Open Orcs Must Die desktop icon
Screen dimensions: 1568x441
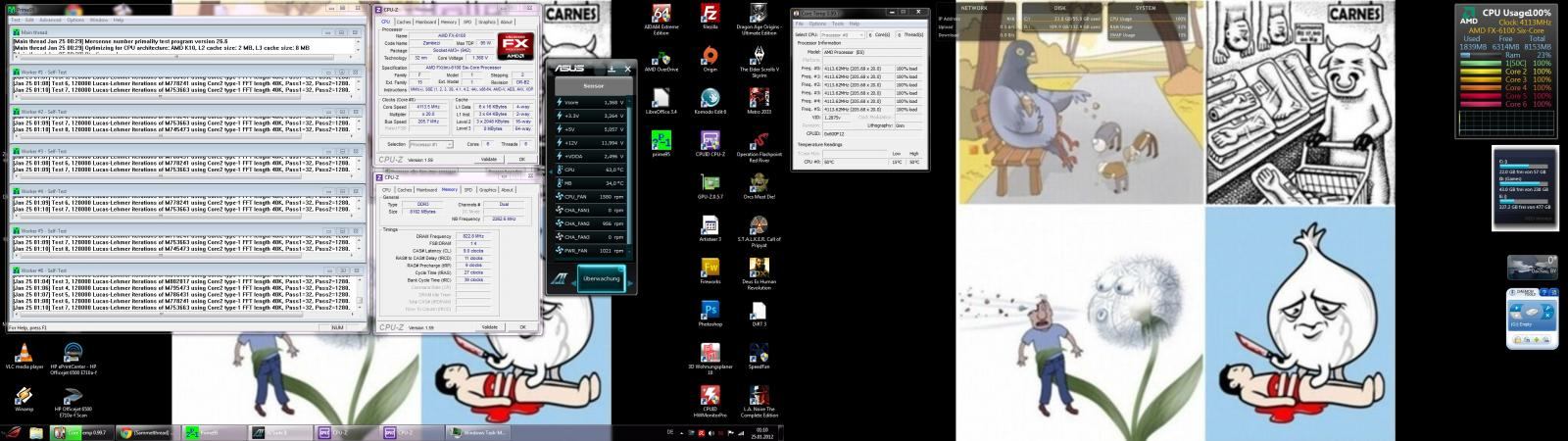click(759, 187)
